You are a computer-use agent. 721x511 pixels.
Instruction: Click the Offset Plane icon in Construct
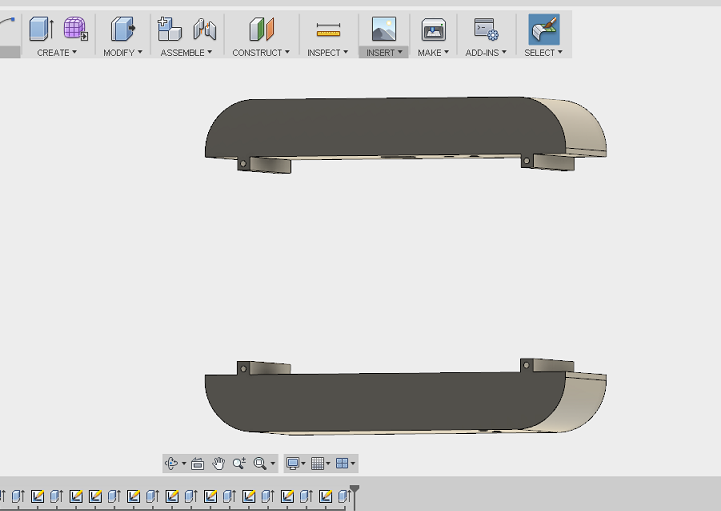[261, 29]
